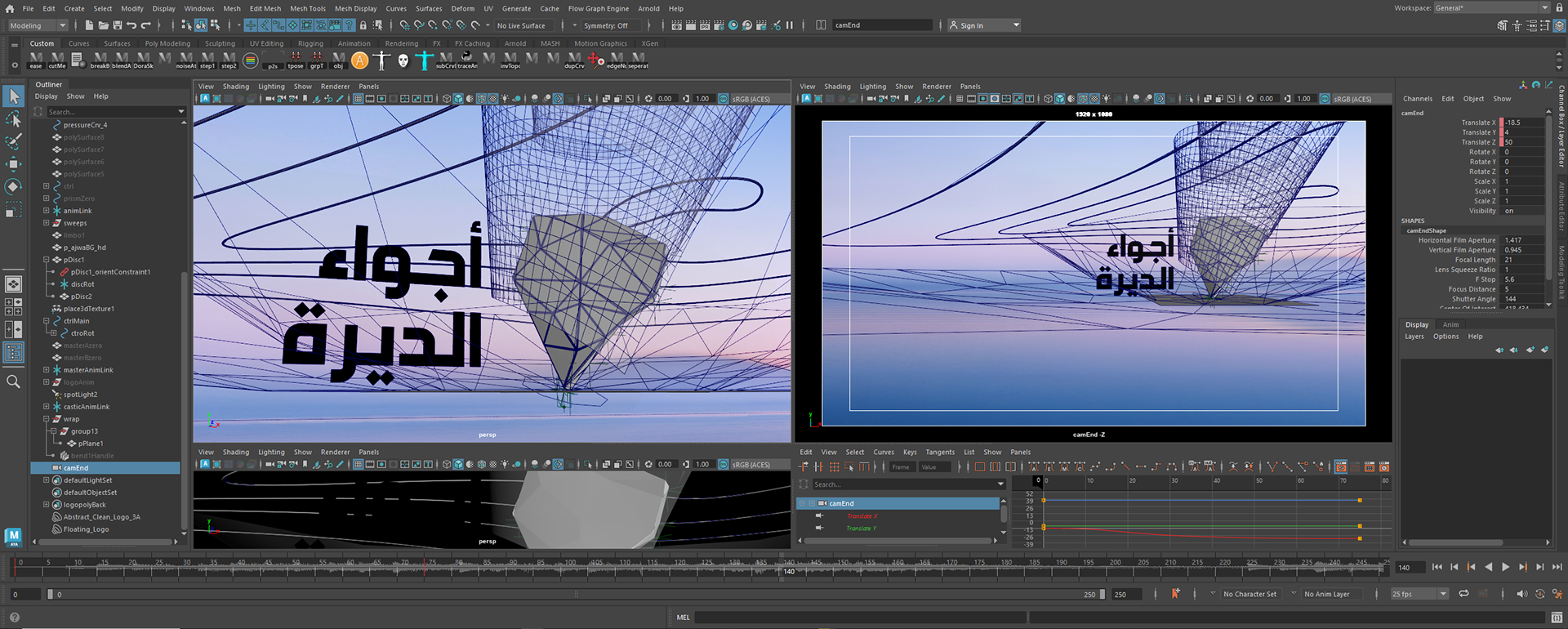
Task: Select the Move tool in the toolbox
Action: (x=13, y=164)
